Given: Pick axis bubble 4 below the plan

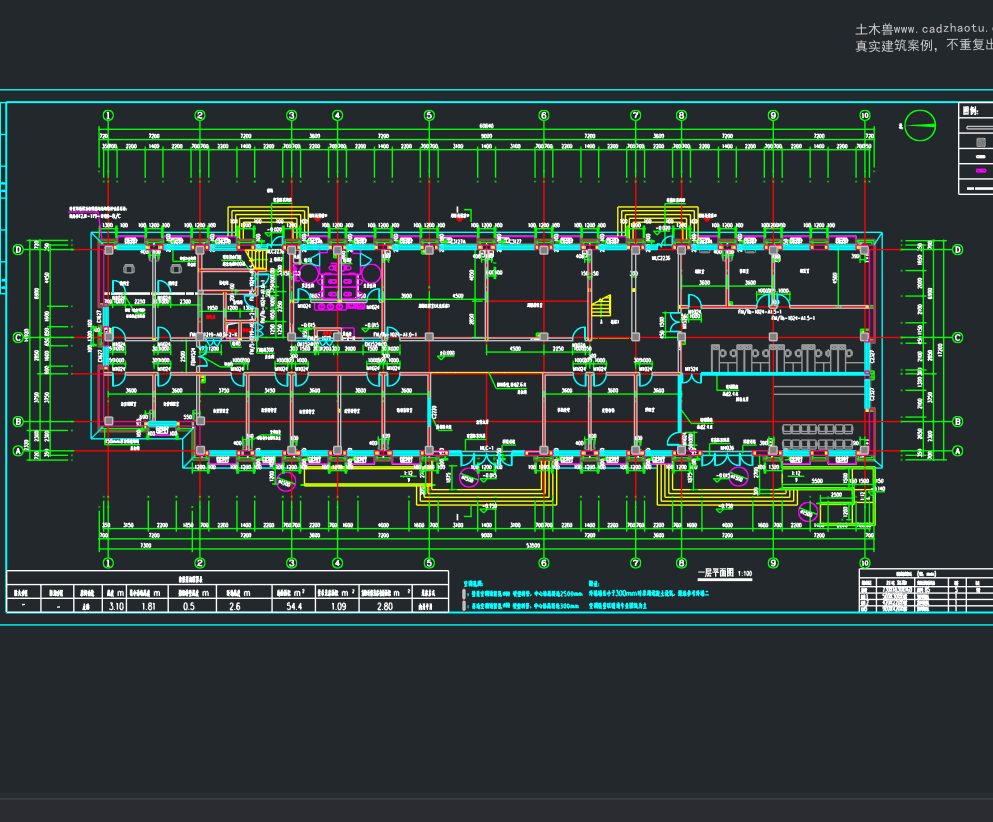Looking at the screenshot, I should (x=338, y=563).
